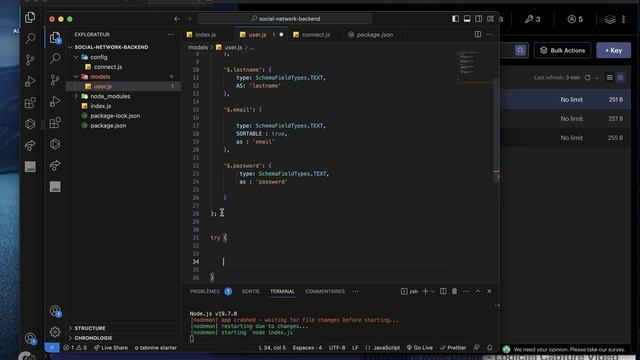Click the + Key button
The height and width of the screenshot is (360, 640).
[613, 51]
